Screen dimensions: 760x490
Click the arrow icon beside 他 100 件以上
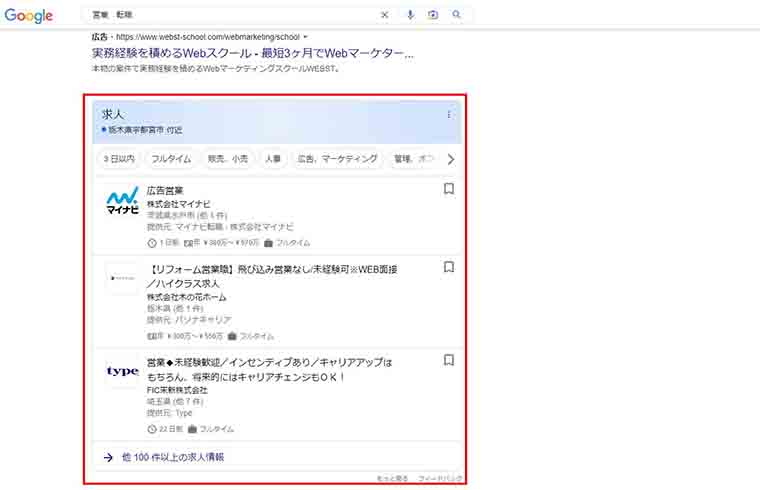click(x=108, y=457)
